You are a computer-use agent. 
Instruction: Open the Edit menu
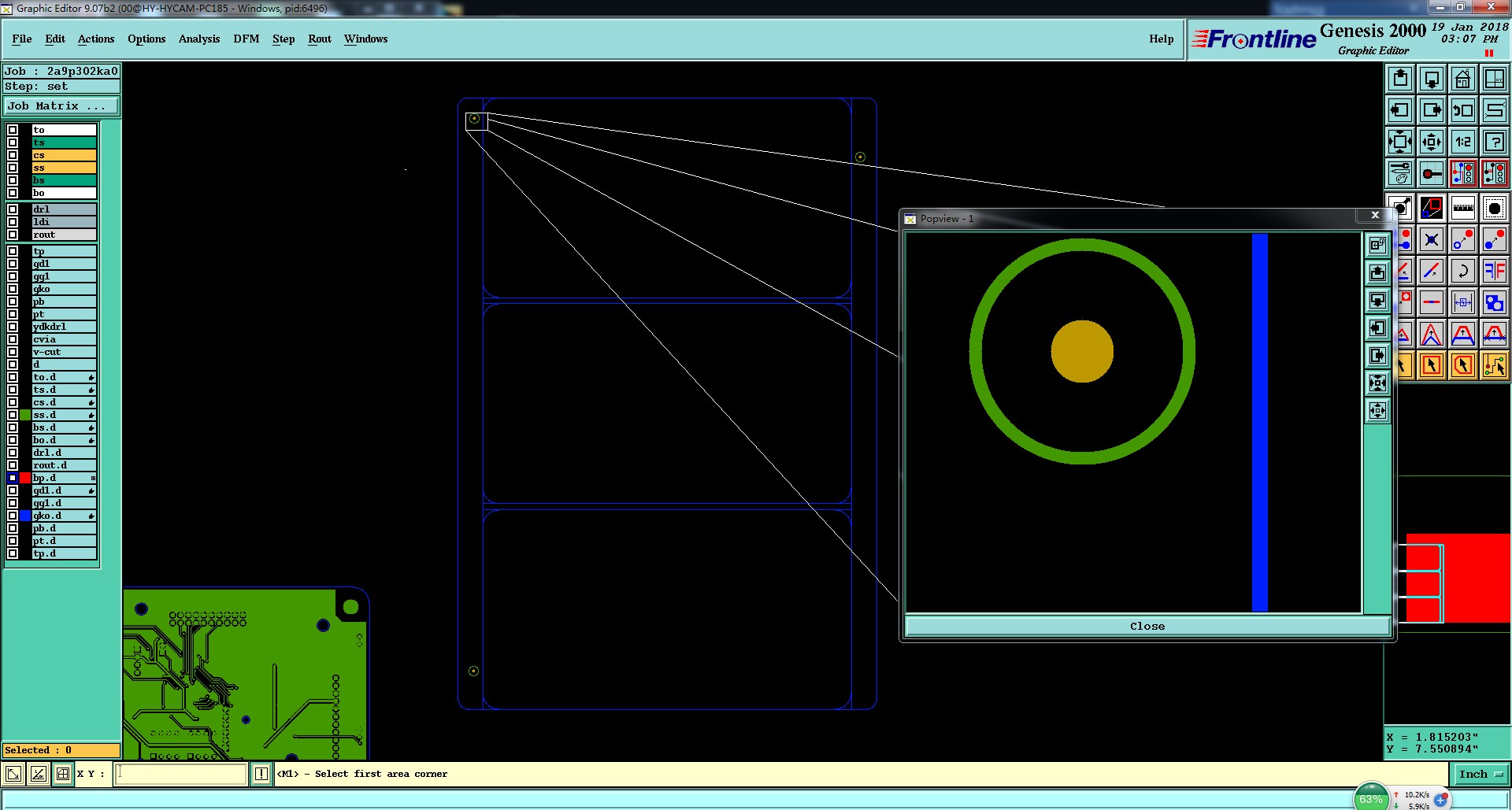(x=55, y=39)
